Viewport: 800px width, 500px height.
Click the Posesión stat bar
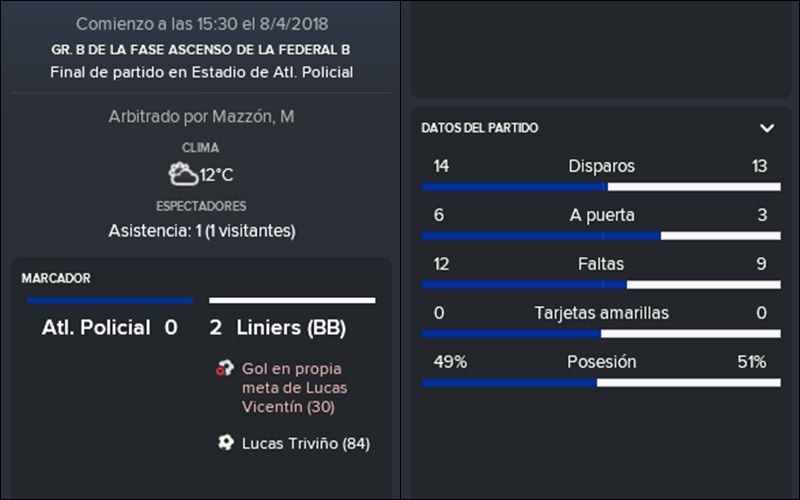601,383
